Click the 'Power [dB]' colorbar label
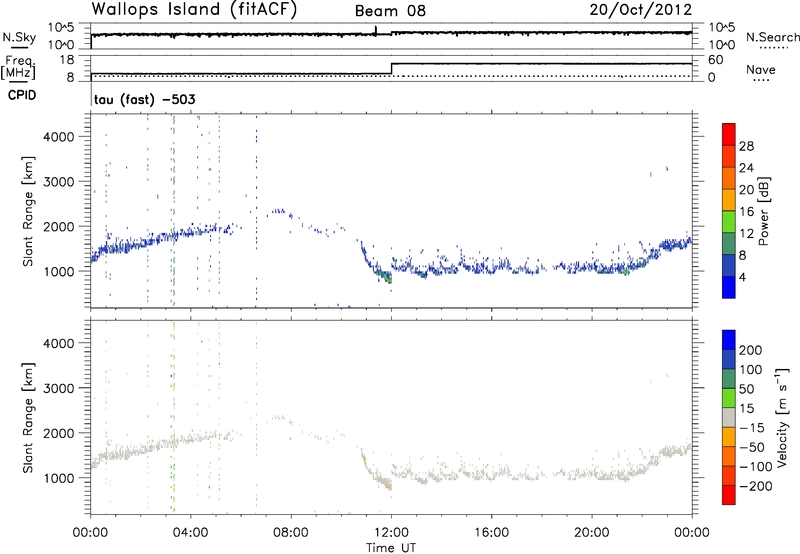 click(x=764, y=211)
